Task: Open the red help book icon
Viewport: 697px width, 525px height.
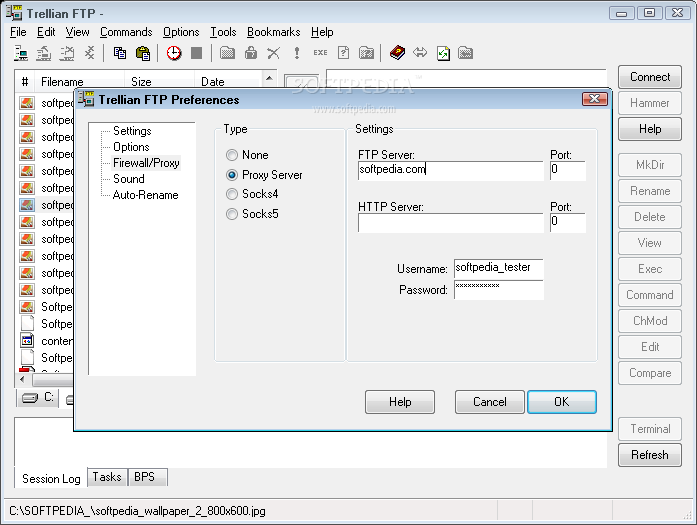Action: click(x=397, y=53)
